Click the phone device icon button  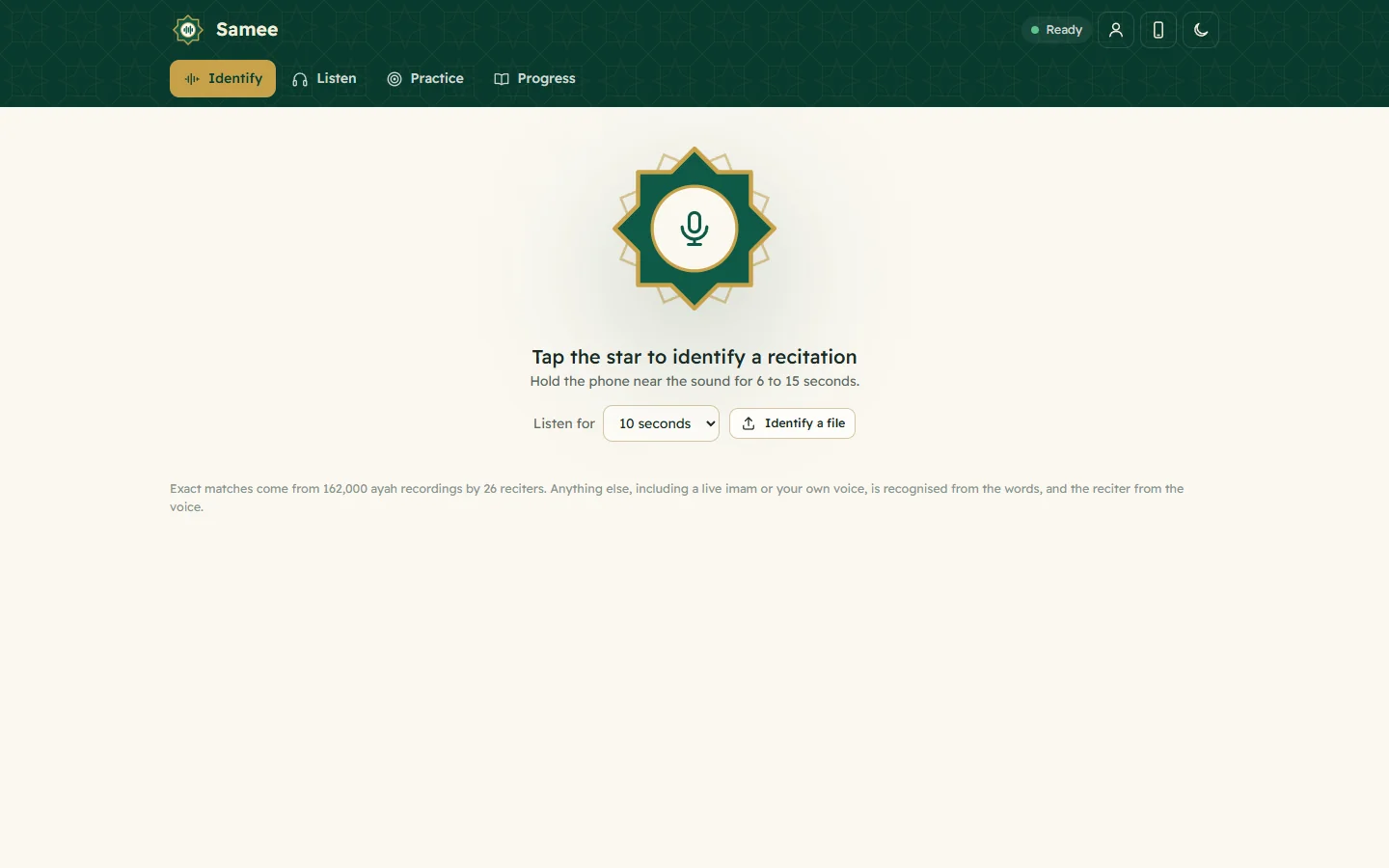[1158, 30]
